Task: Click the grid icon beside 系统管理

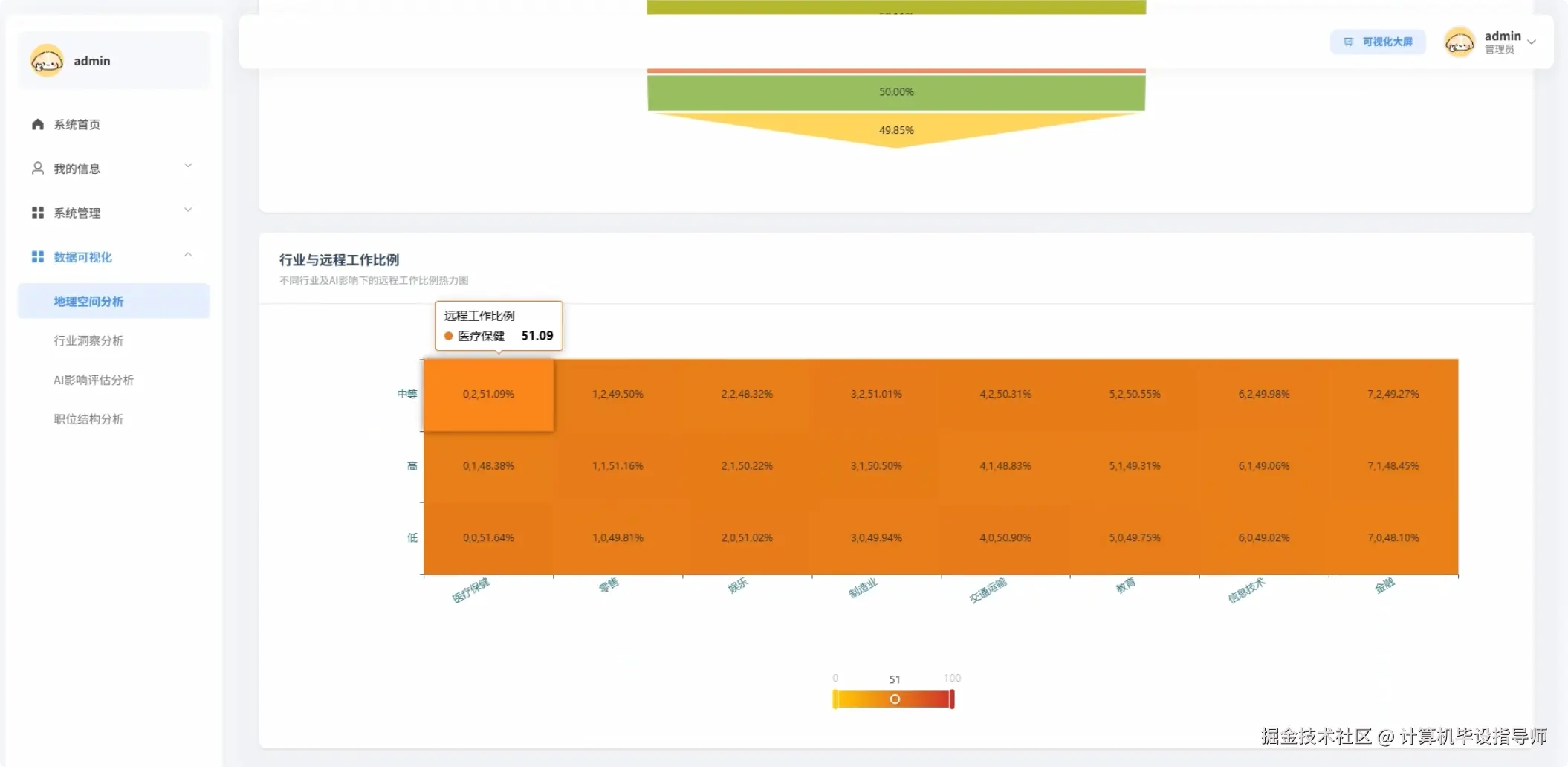Action: click(x=38, y=213)
